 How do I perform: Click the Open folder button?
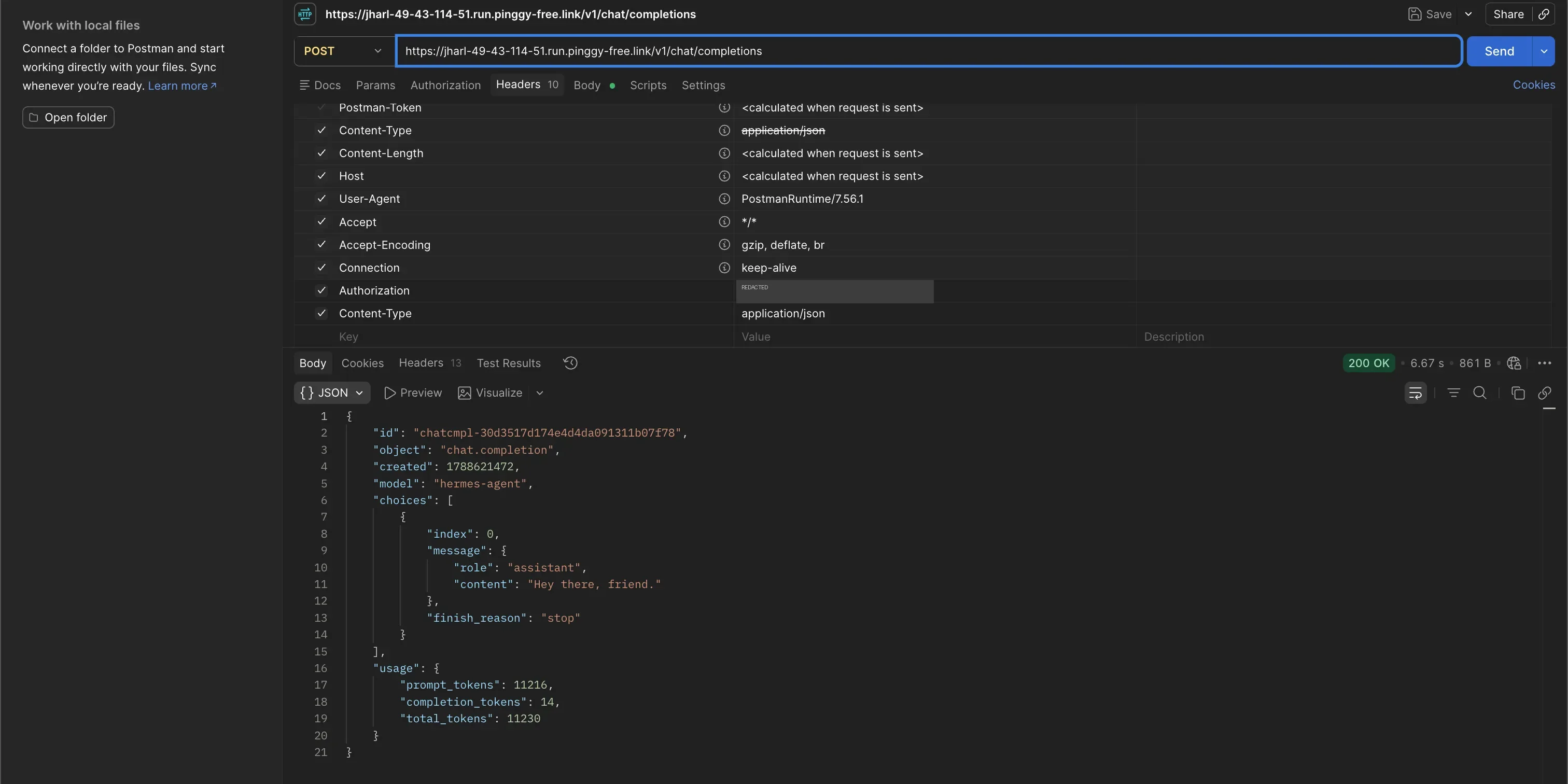(x=68, y=118)
